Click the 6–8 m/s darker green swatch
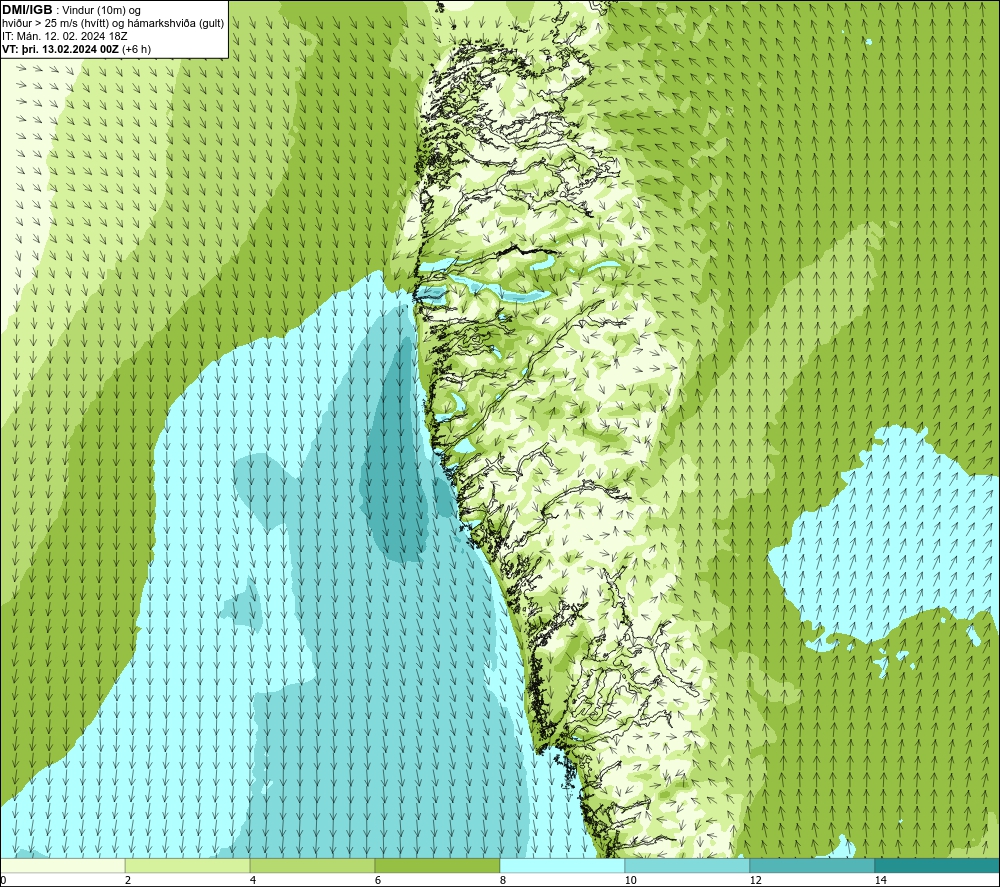 pyautogui.click(x=438, y=865)
